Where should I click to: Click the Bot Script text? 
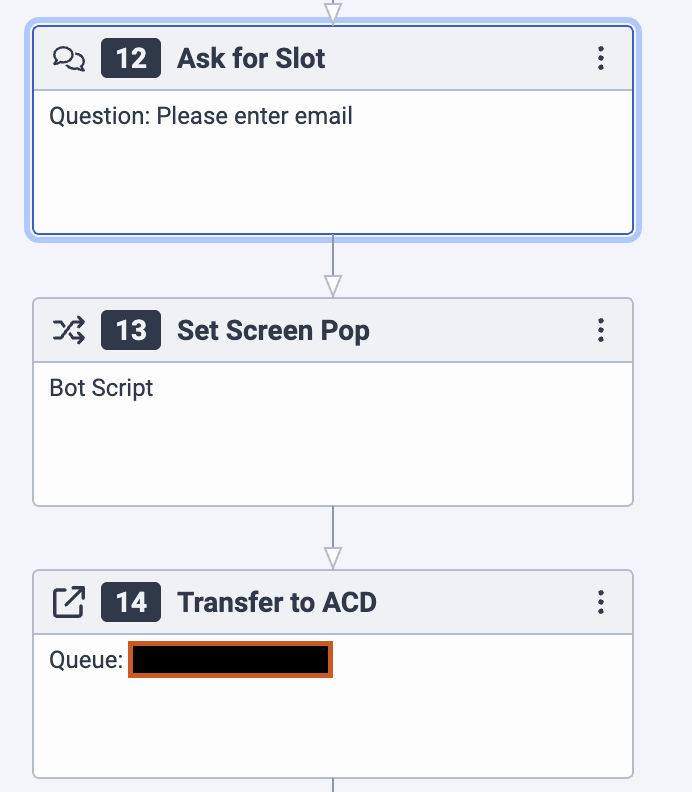(x=101, y=388)
